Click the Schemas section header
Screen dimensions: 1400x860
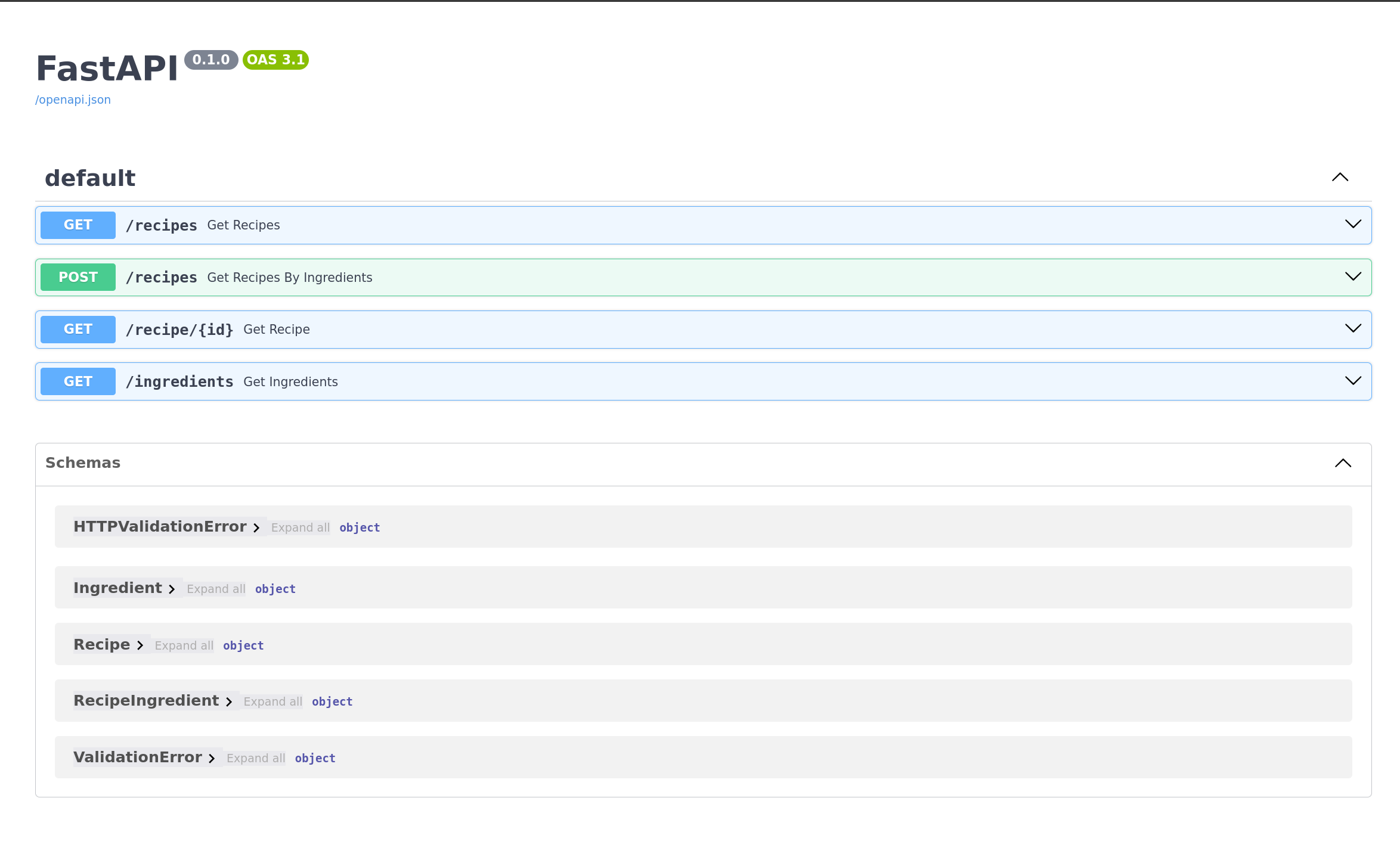point(83,462)
